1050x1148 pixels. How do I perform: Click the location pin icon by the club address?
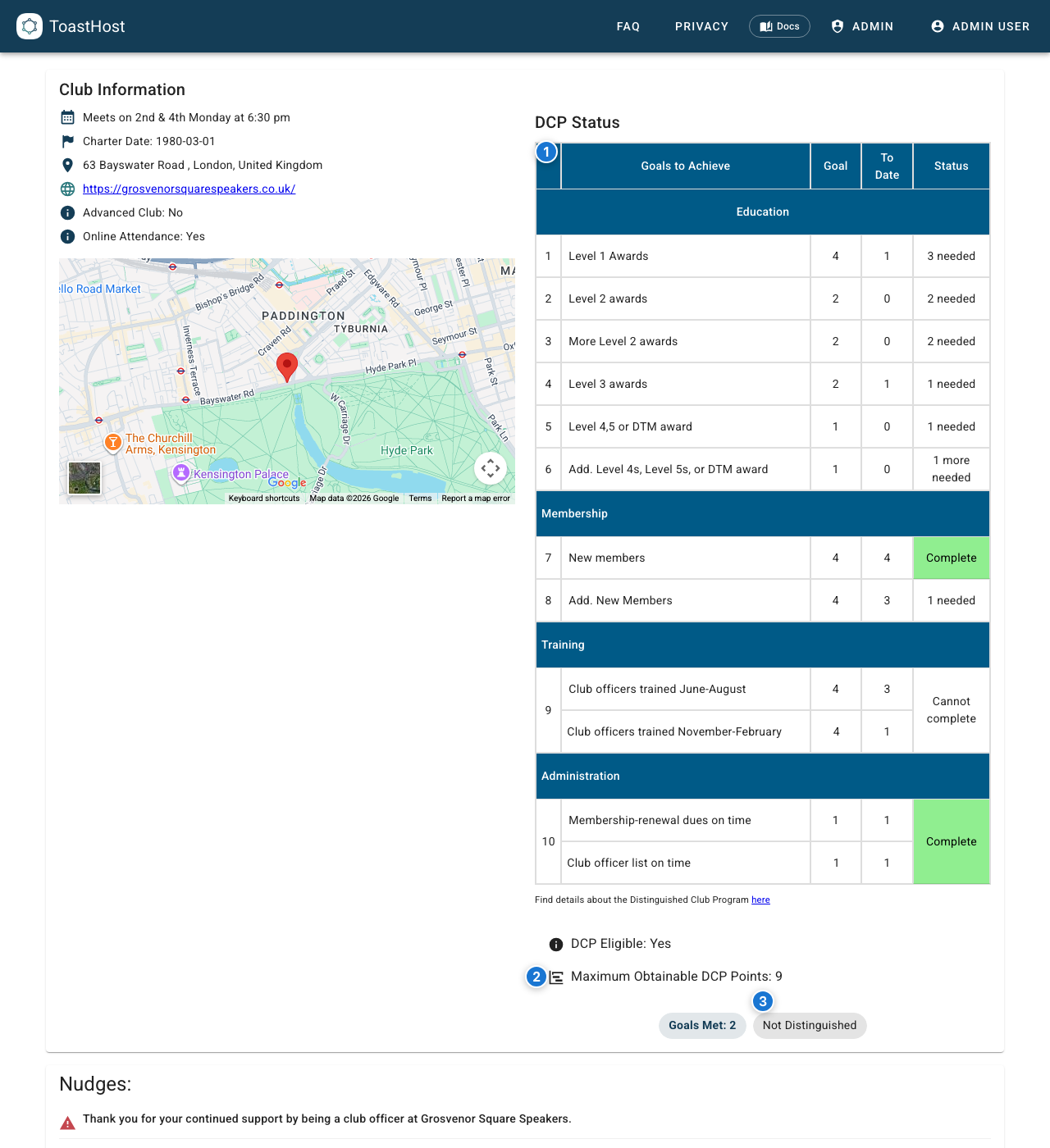point(67,165)
